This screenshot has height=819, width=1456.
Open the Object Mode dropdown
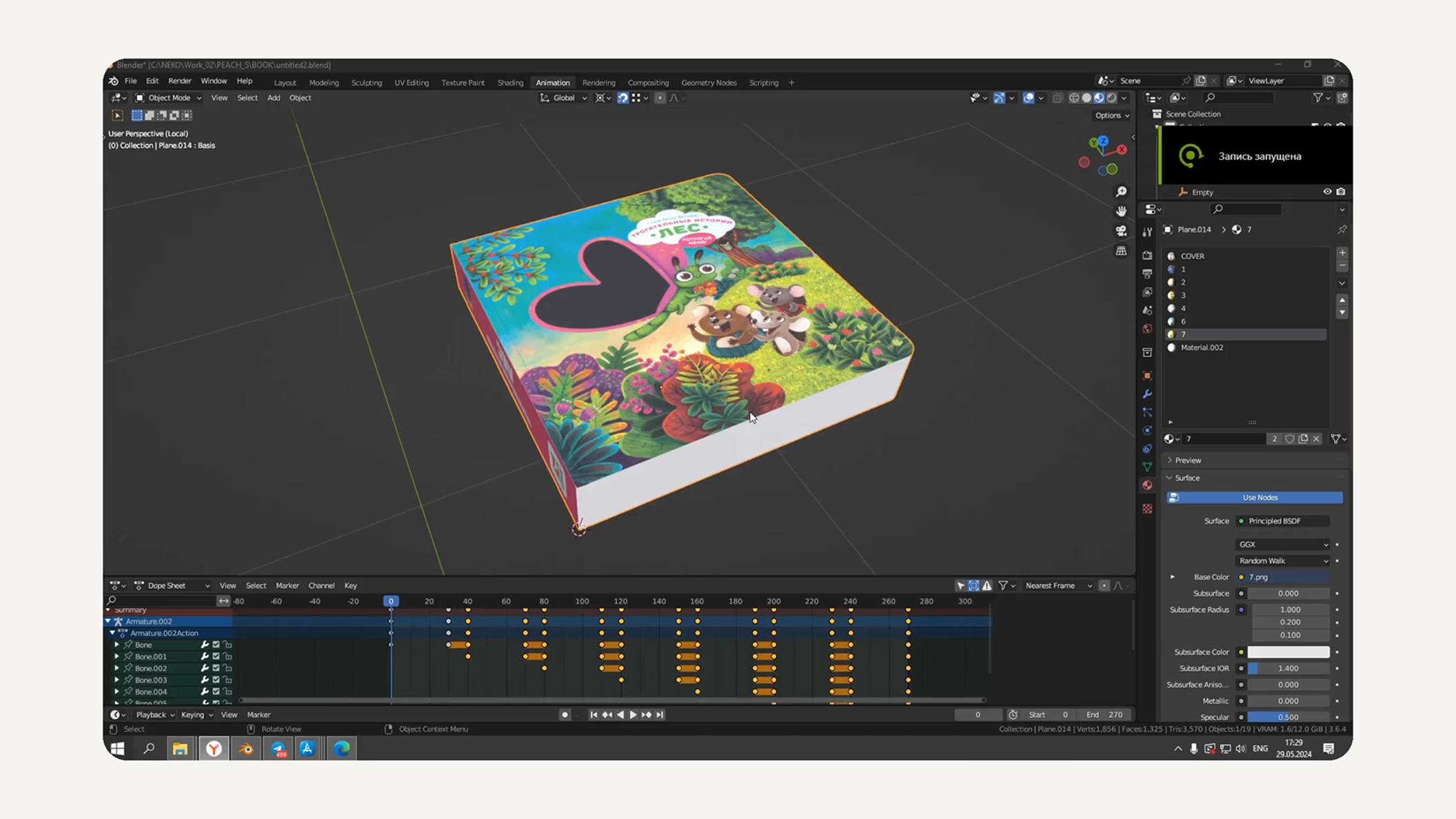169,98
